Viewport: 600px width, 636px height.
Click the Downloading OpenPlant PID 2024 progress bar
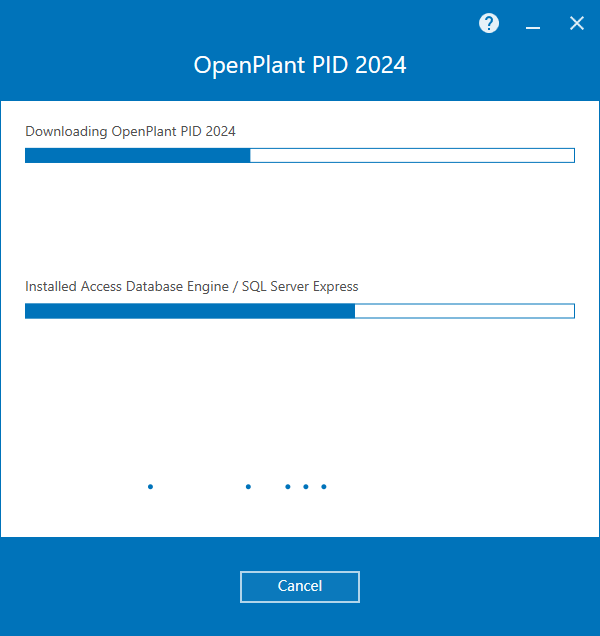[x=300, y=155]
